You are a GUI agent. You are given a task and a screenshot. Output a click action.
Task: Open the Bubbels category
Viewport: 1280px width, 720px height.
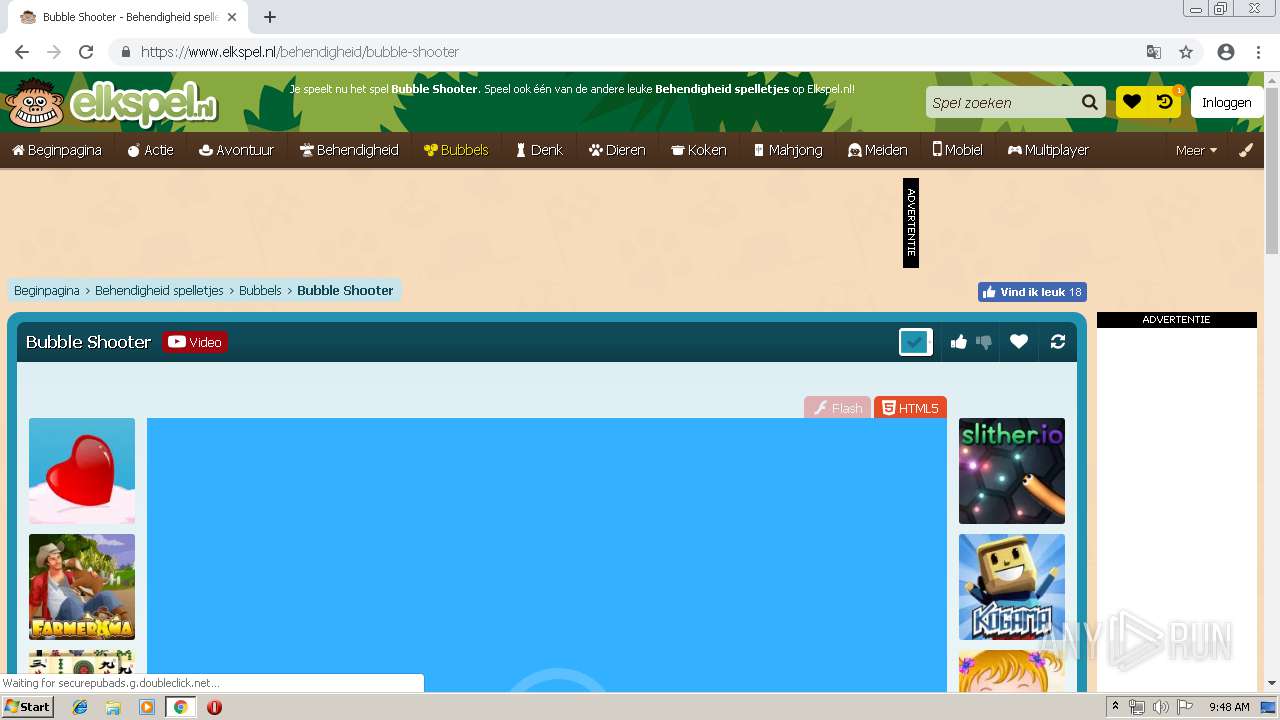[456, 150]
